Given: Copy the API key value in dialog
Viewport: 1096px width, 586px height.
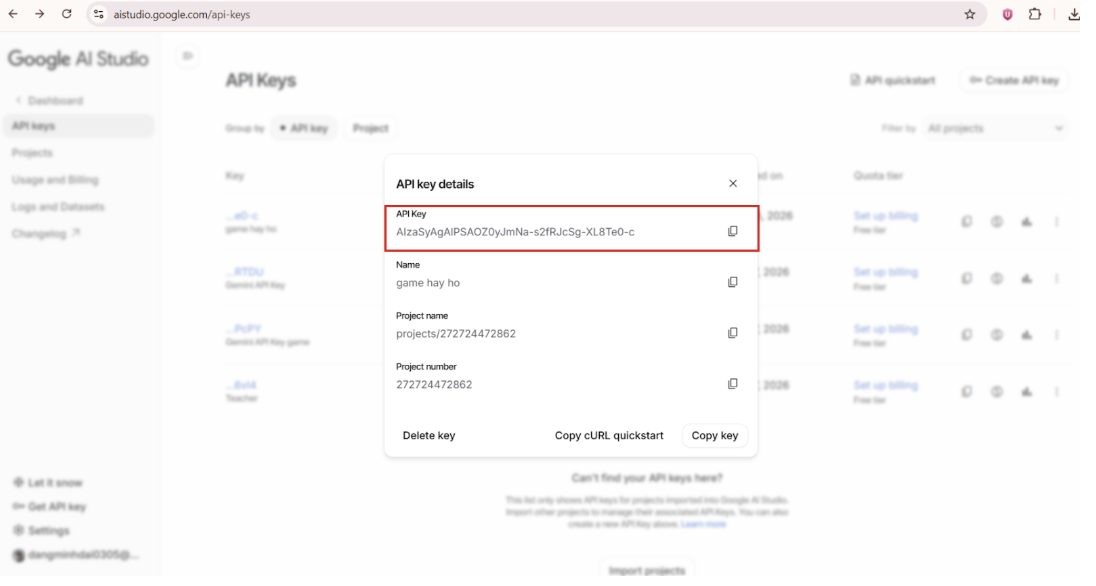Looking at the screenshot, I should pyautogui.click(x=732, y=231).
